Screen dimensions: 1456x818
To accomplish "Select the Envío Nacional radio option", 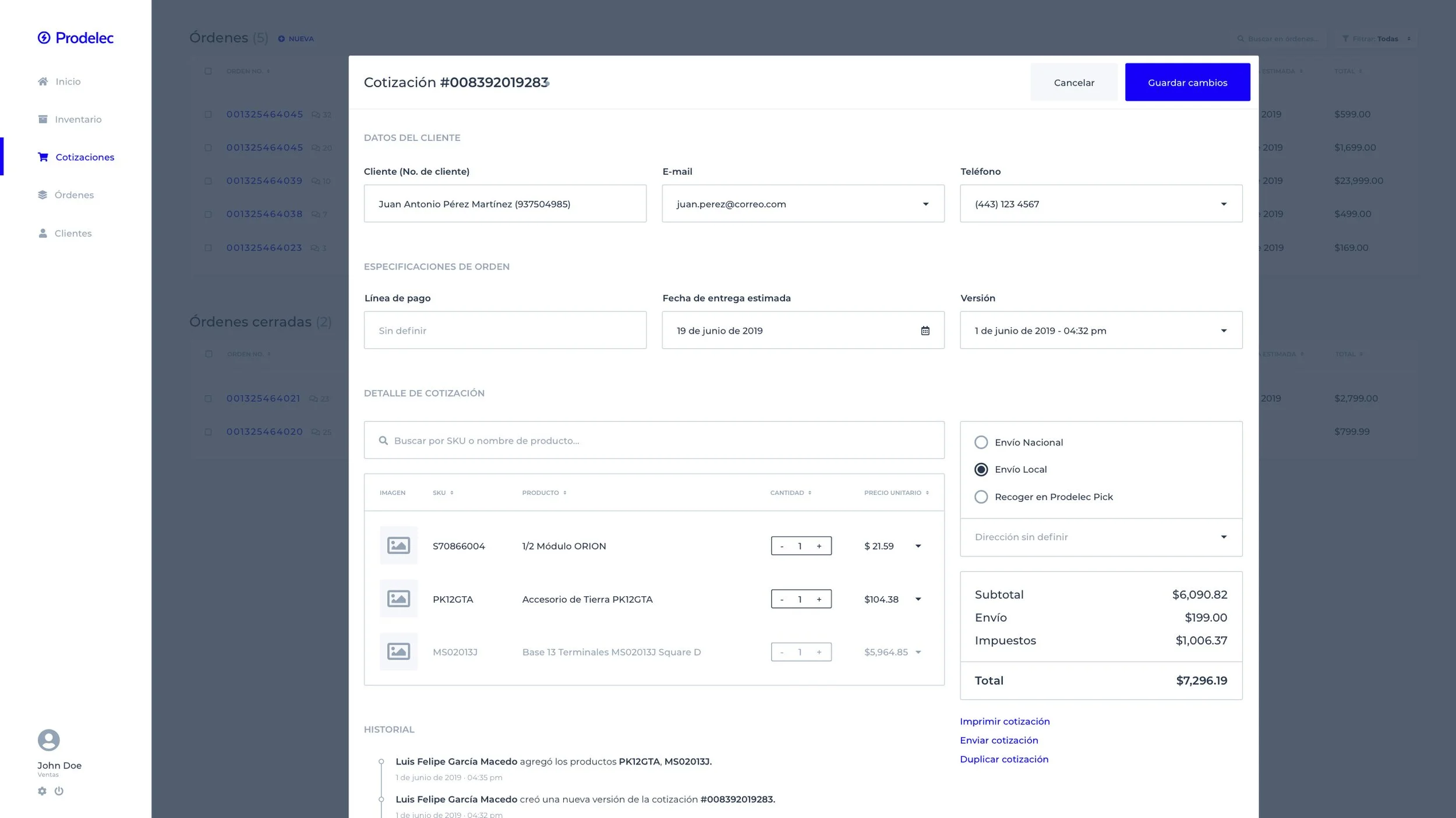I will (981, 442).
